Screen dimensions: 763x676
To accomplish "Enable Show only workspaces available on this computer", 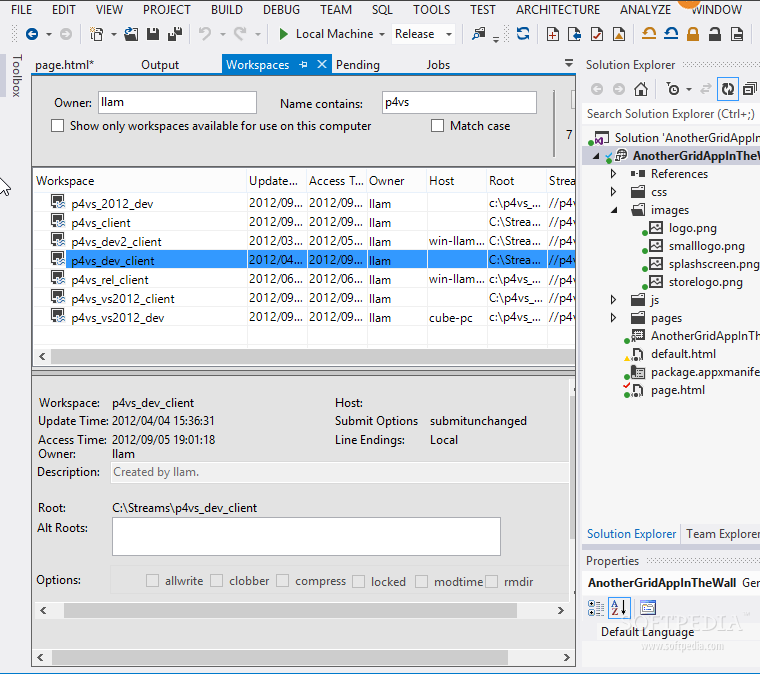I will tap(58, 126).
